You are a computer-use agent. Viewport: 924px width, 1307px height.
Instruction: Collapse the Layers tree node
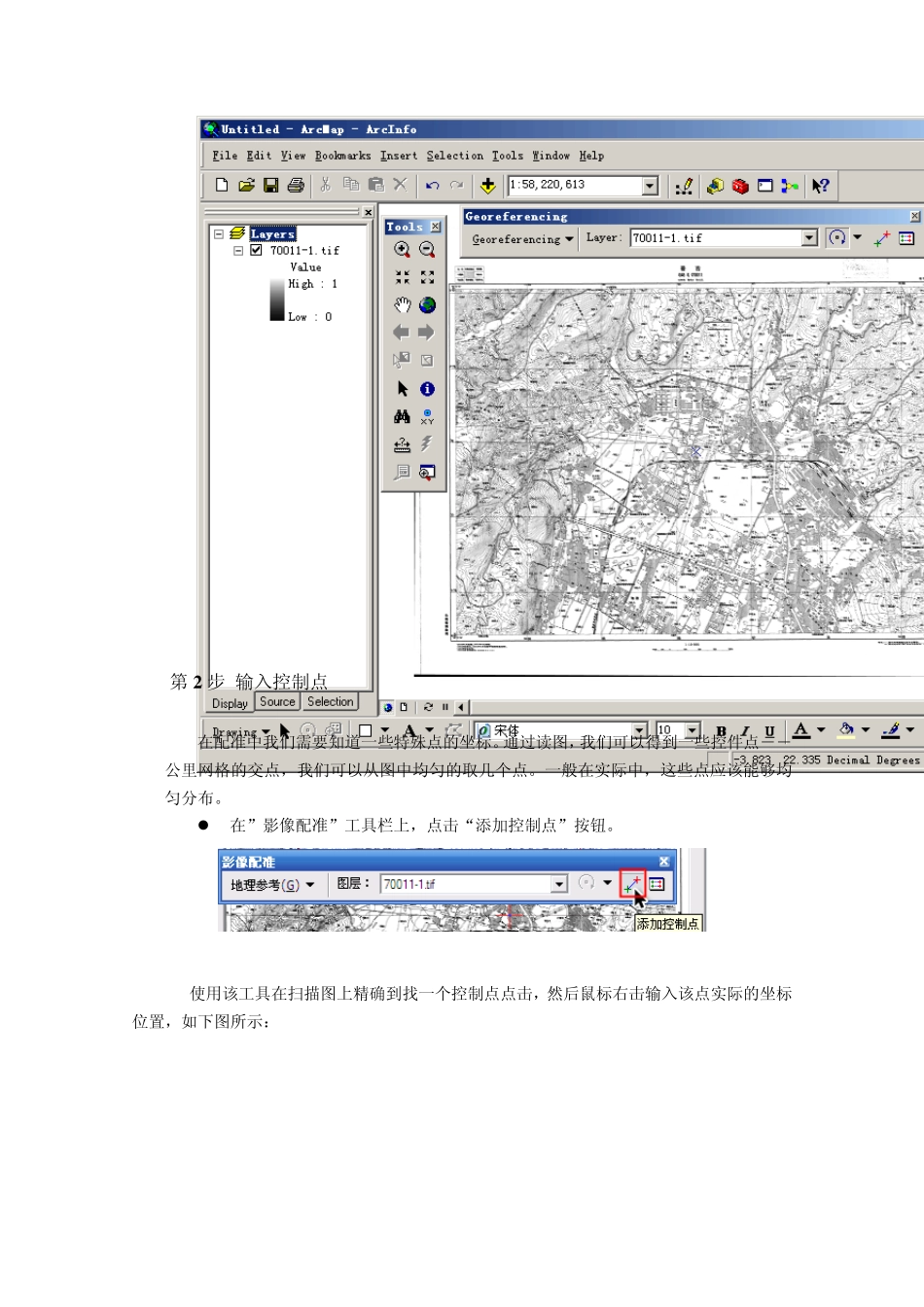pos(219,234)
